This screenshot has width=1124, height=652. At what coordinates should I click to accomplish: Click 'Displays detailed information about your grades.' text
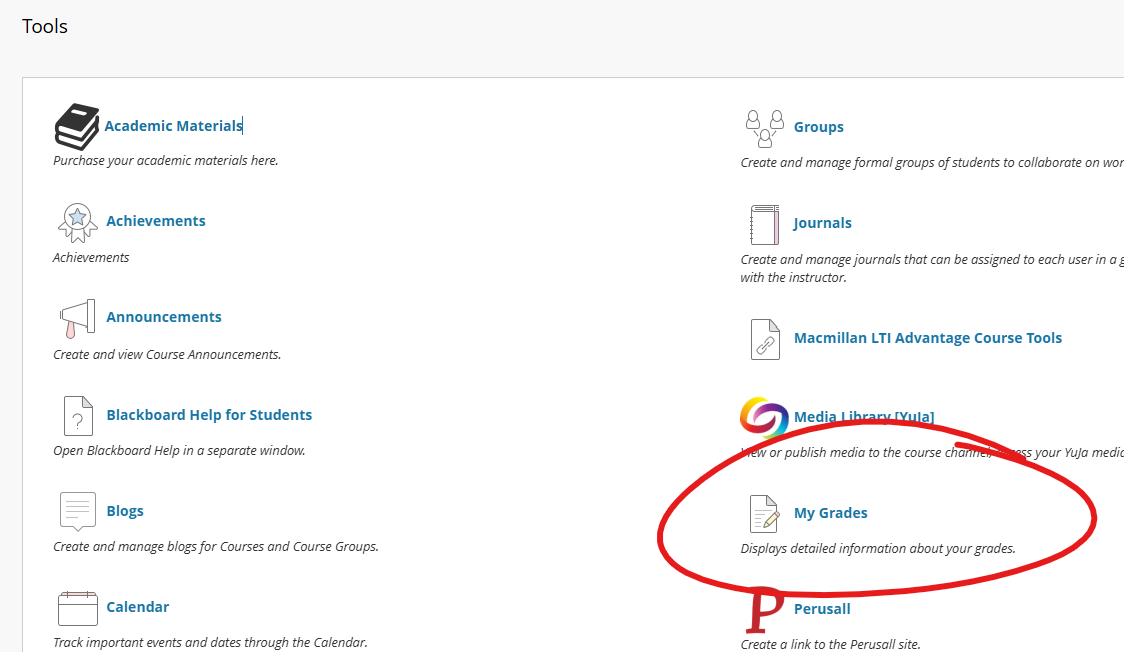(x=878, y=549)
